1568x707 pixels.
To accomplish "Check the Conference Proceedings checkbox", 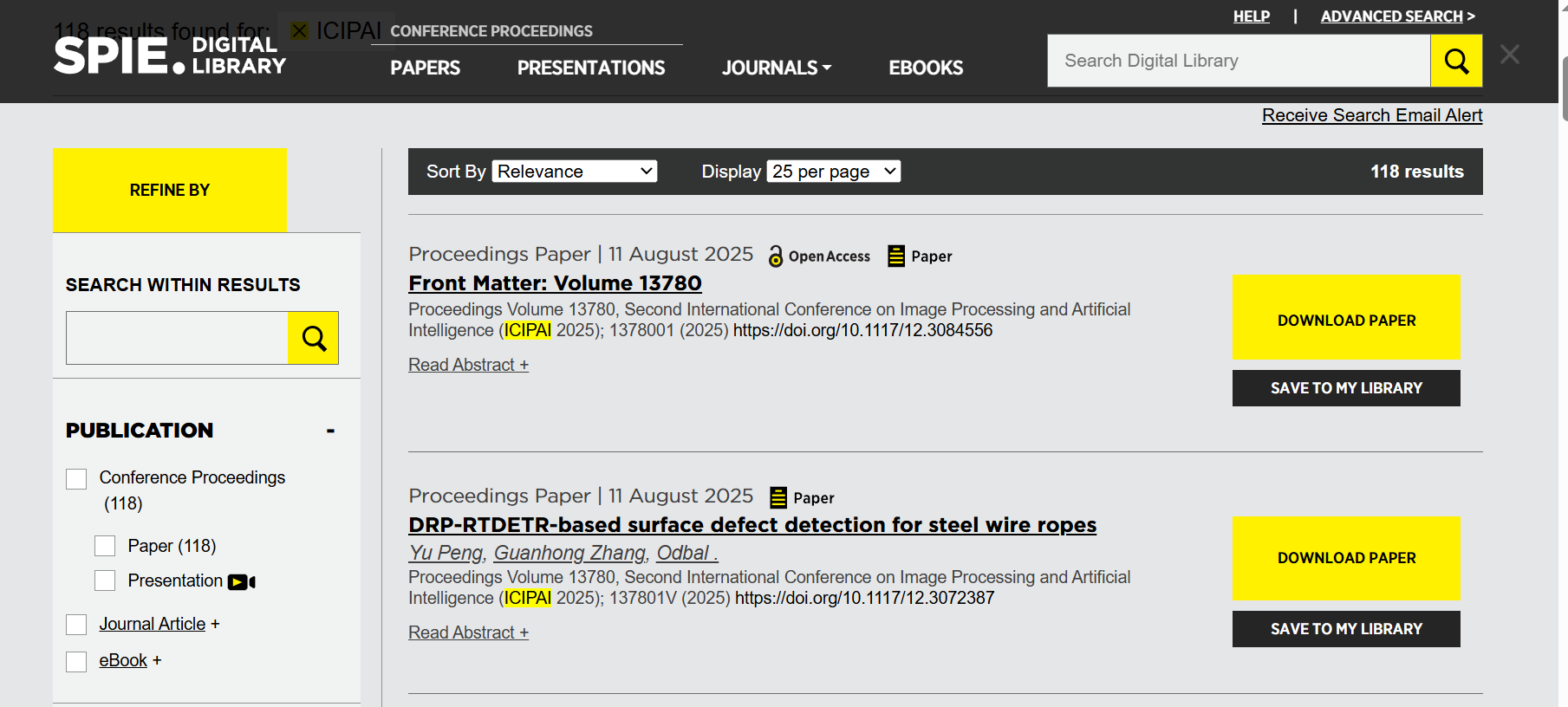I will click(x=76, y=479).
